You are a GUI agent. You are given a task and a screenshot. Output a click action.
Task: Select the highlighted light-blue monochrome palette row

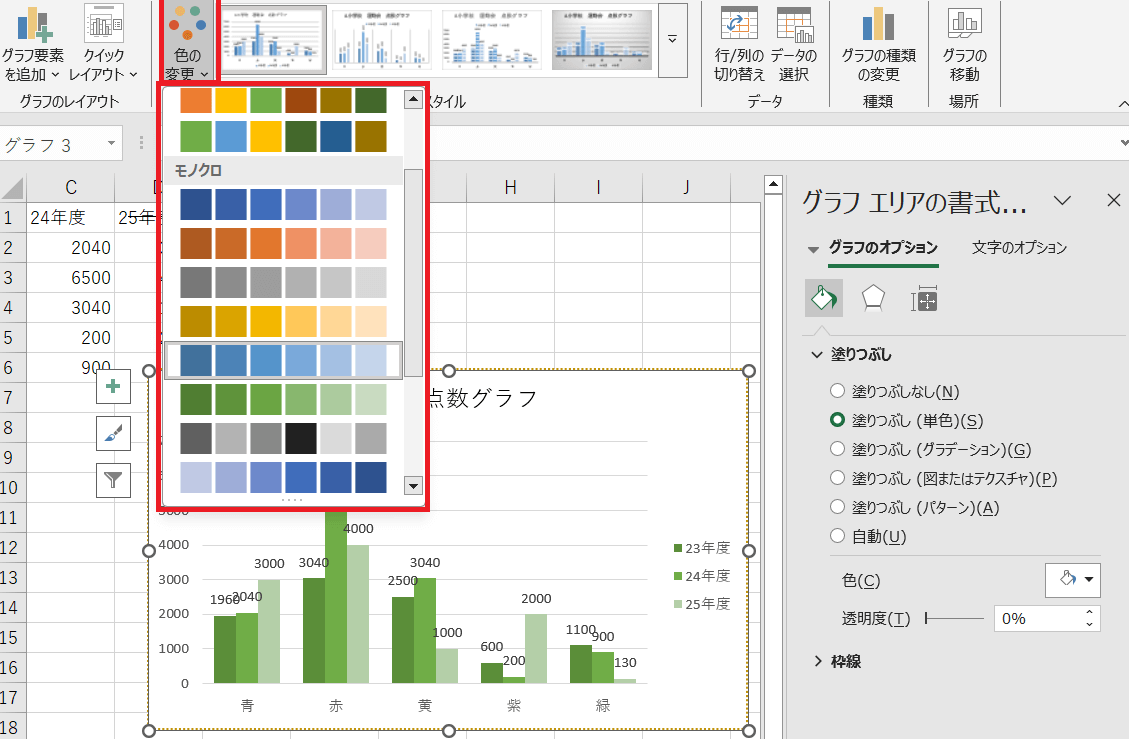[x=283, y=360]
